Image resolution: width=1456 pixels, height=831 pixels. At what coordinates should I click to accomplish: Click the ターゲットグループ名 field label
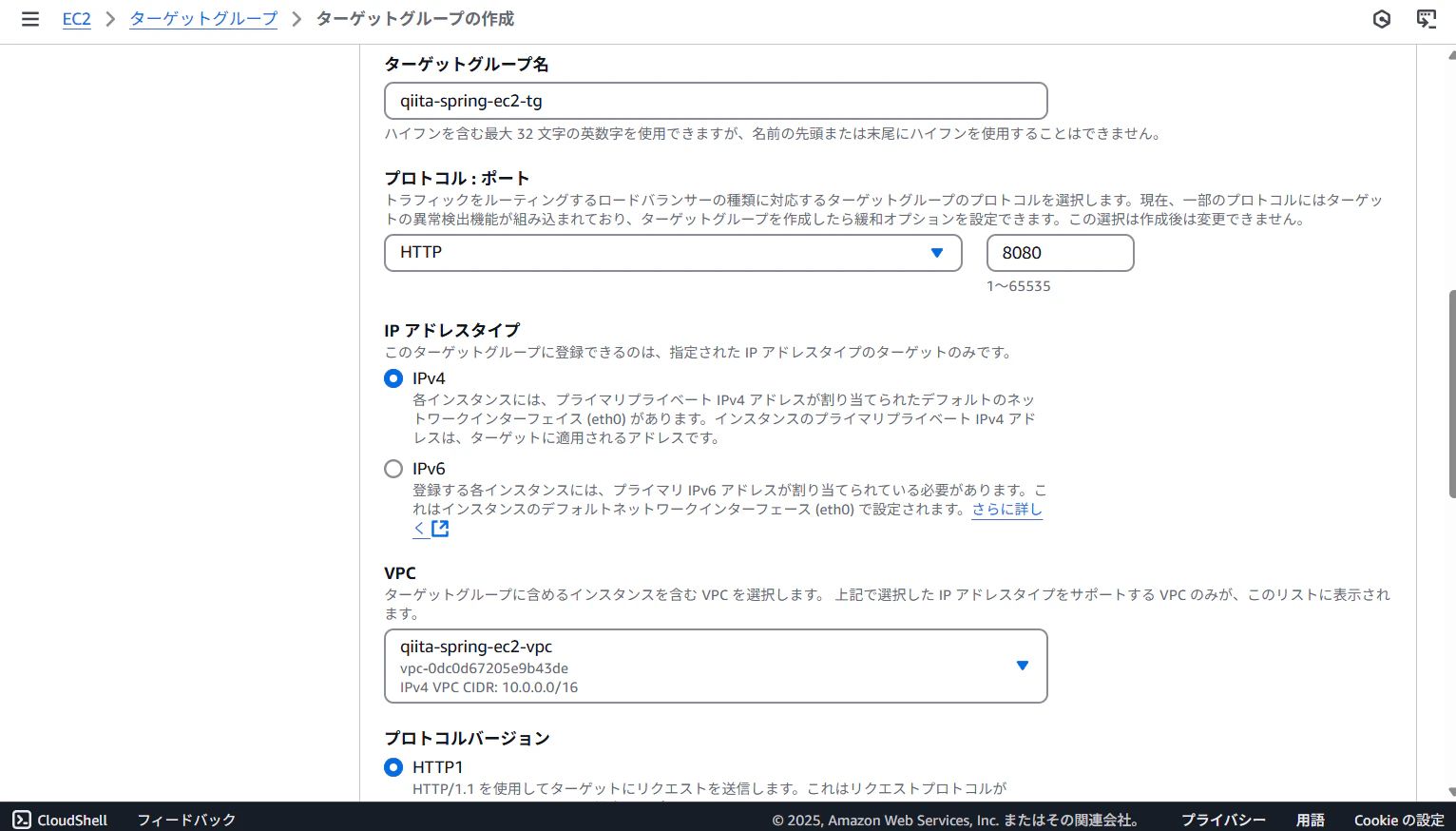point(467,64)
